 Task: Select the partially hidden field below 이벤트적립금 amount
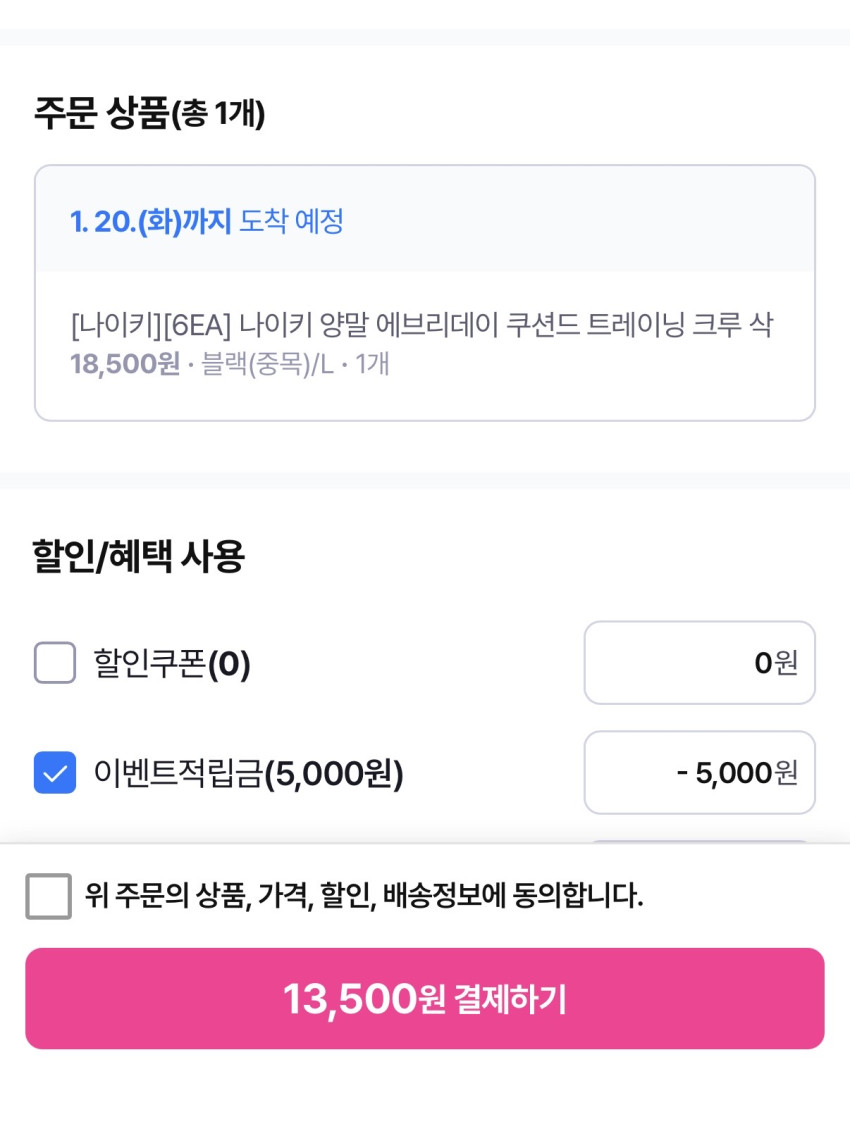click(699, 842)
